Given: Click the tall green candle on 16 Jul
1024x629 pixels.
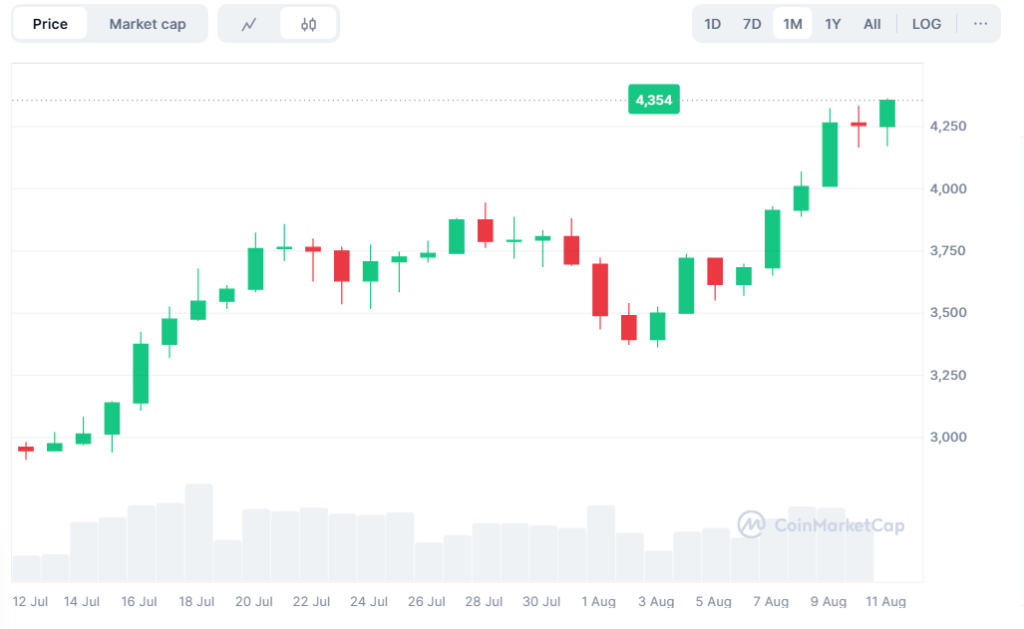Looking at the screenshot, I should point(141,373).
